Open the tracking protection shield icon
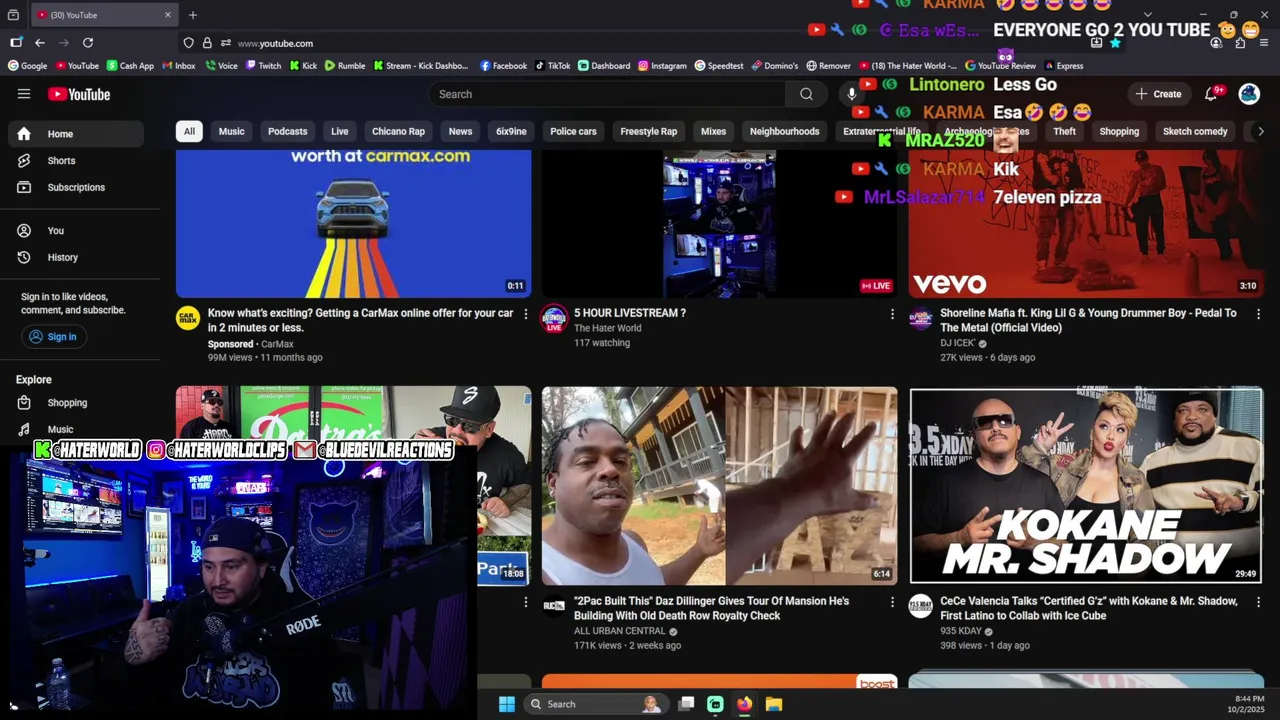Screen dimensions: 1280x720 tap(188, 43)
